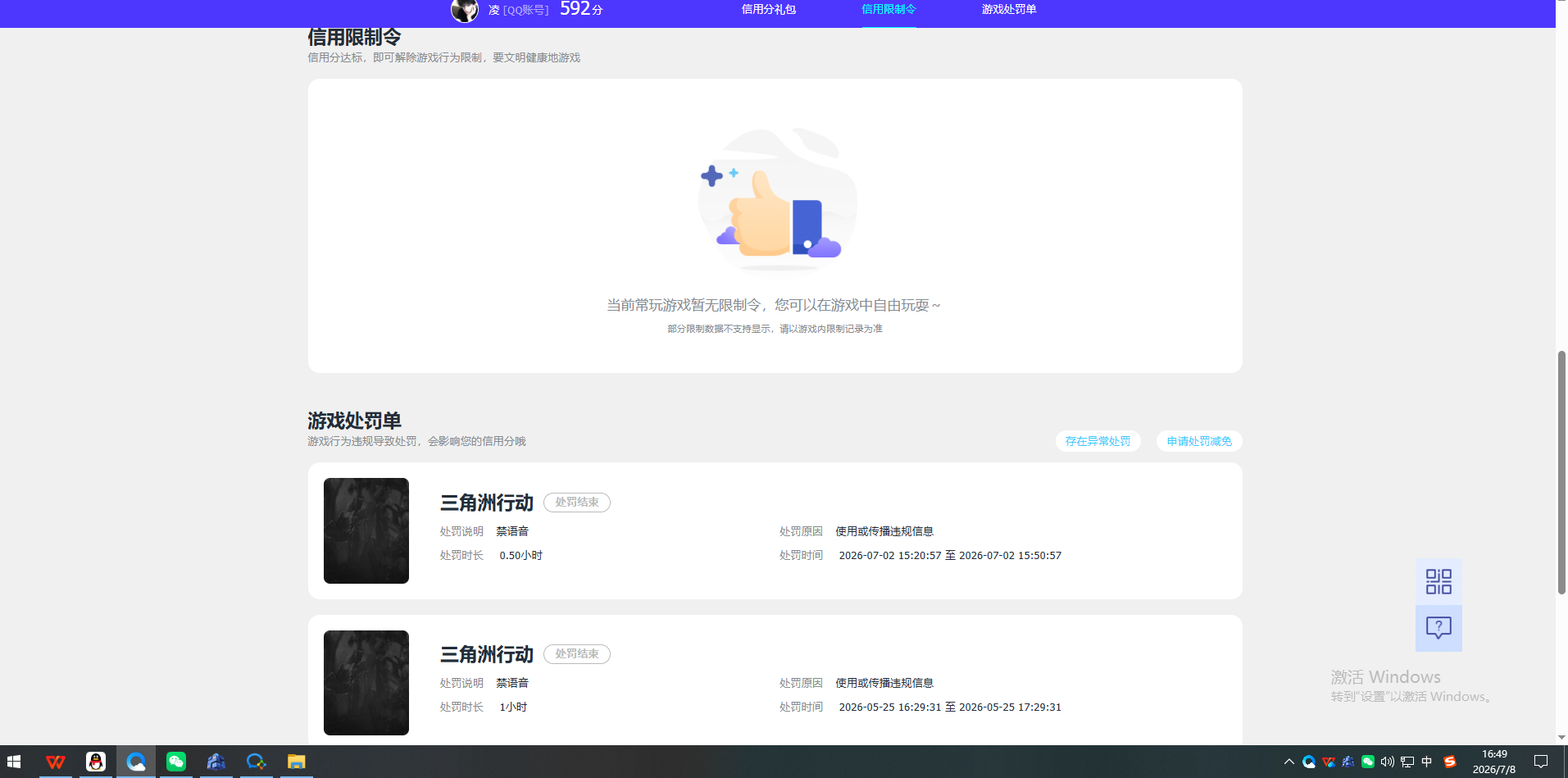Open File Explorer from taskbar

click(x=296, y=762)
